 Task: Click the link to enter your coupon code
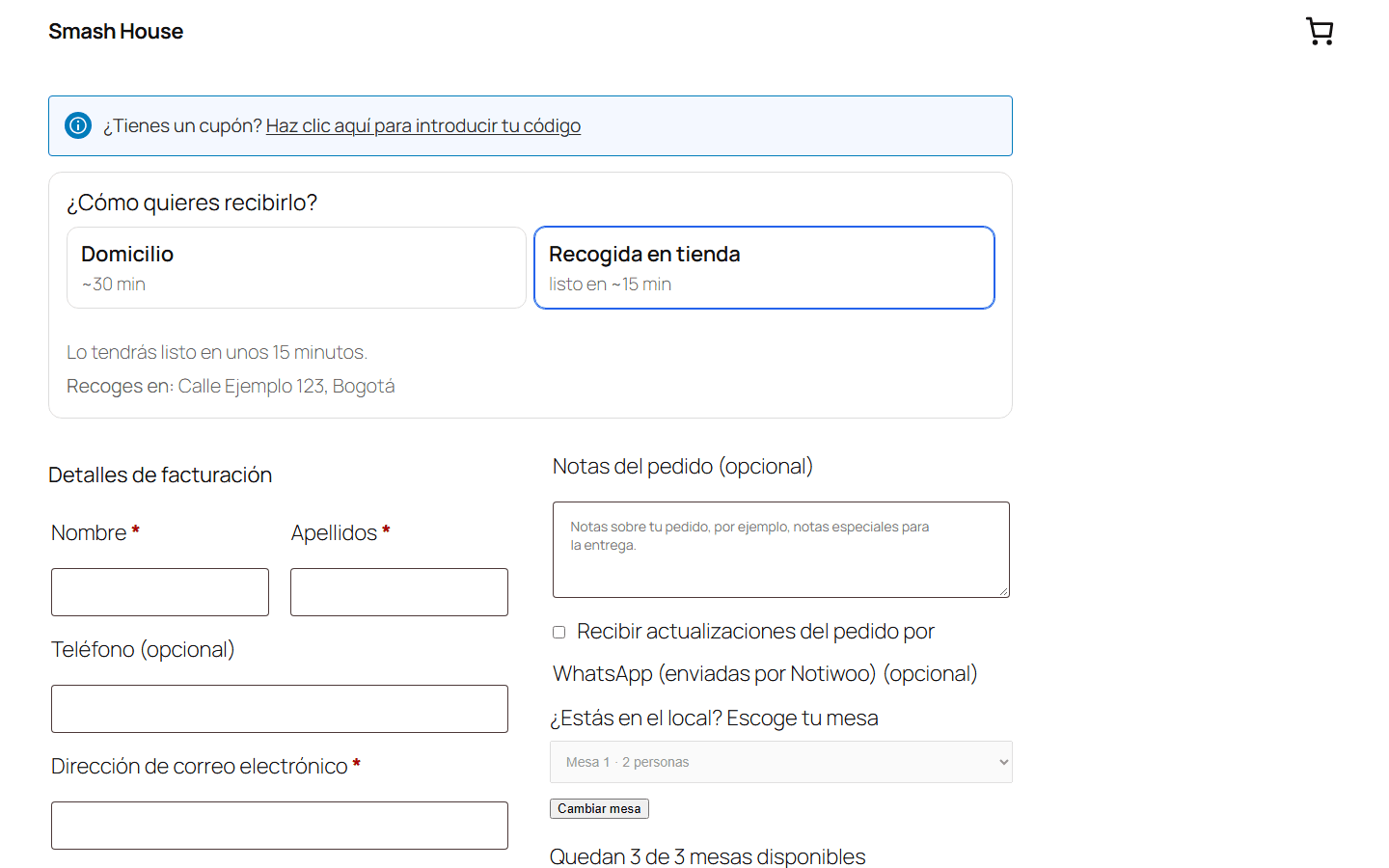tap(423, 125)
